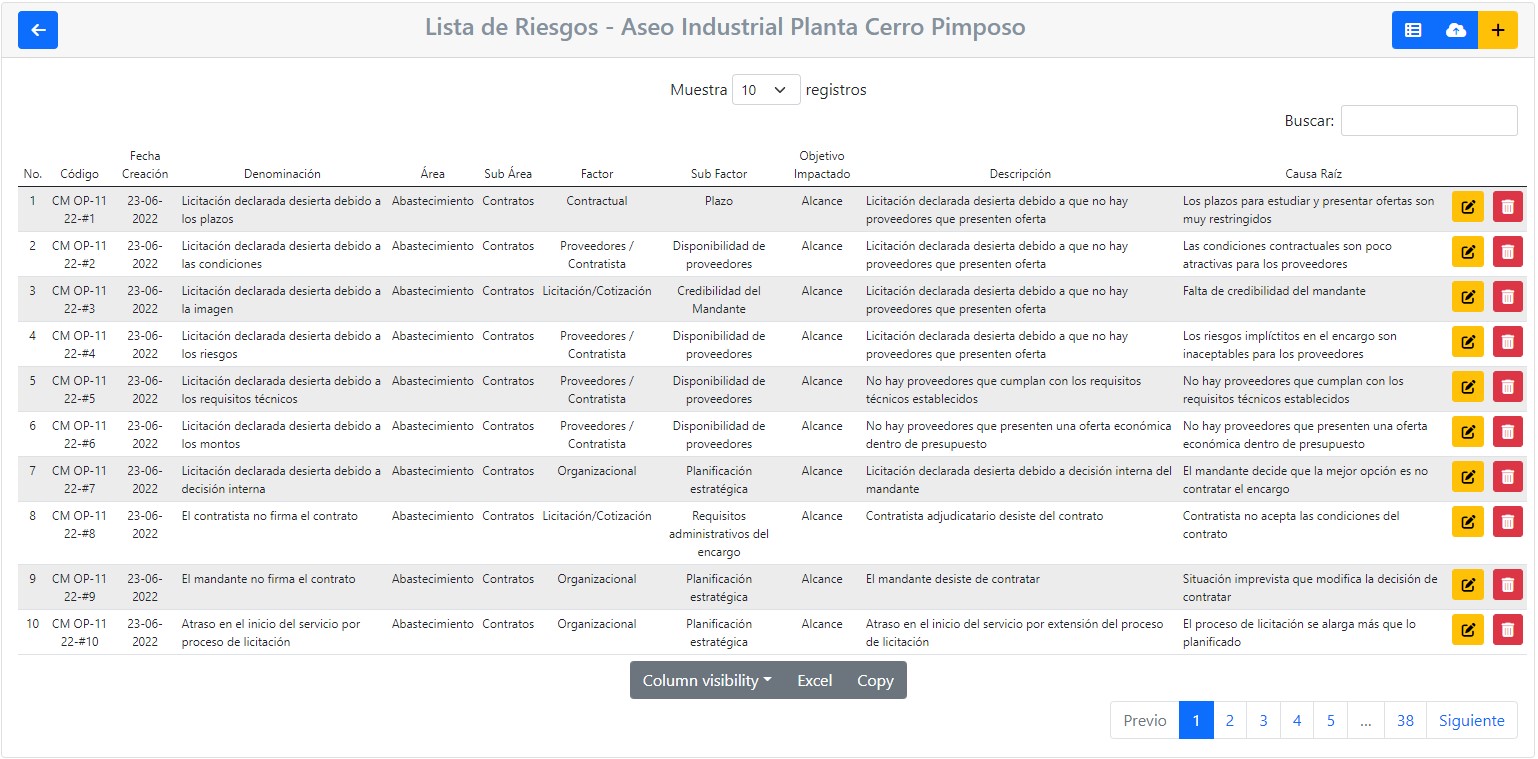The height and width of the screenshot is (759, 1538).
Task: Jump to last page 38
Action: (x=1405, y=720)
